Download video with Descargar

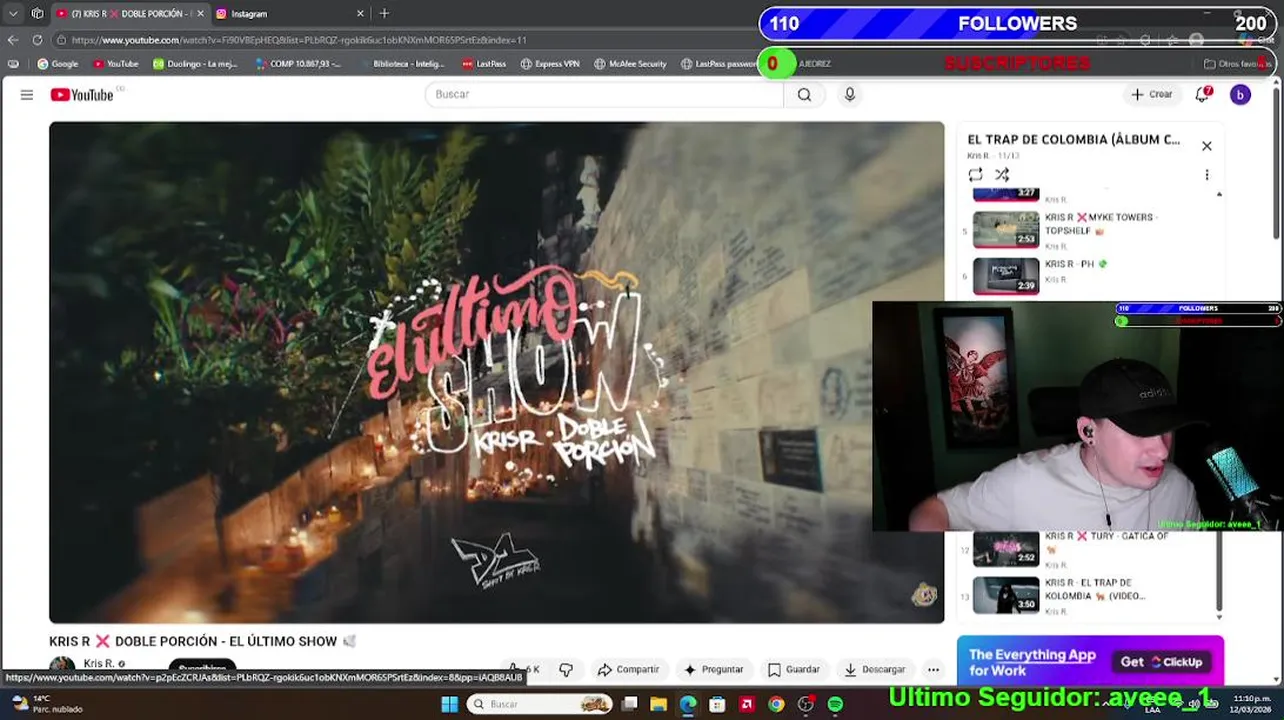[x=875, y=669]
